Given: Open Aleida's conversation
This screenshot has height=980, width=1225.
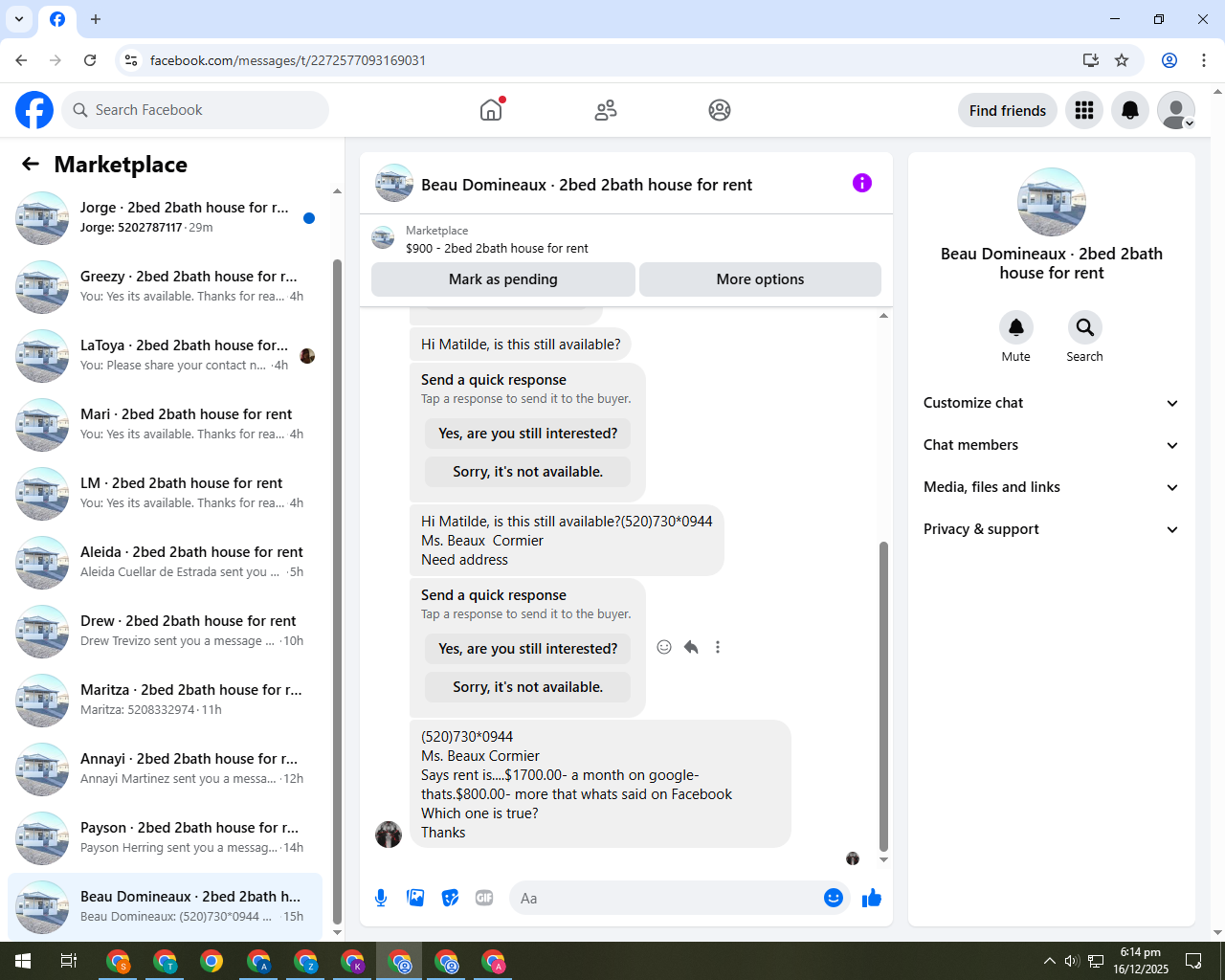Looking at the screenshot, I should click(165, 562).
